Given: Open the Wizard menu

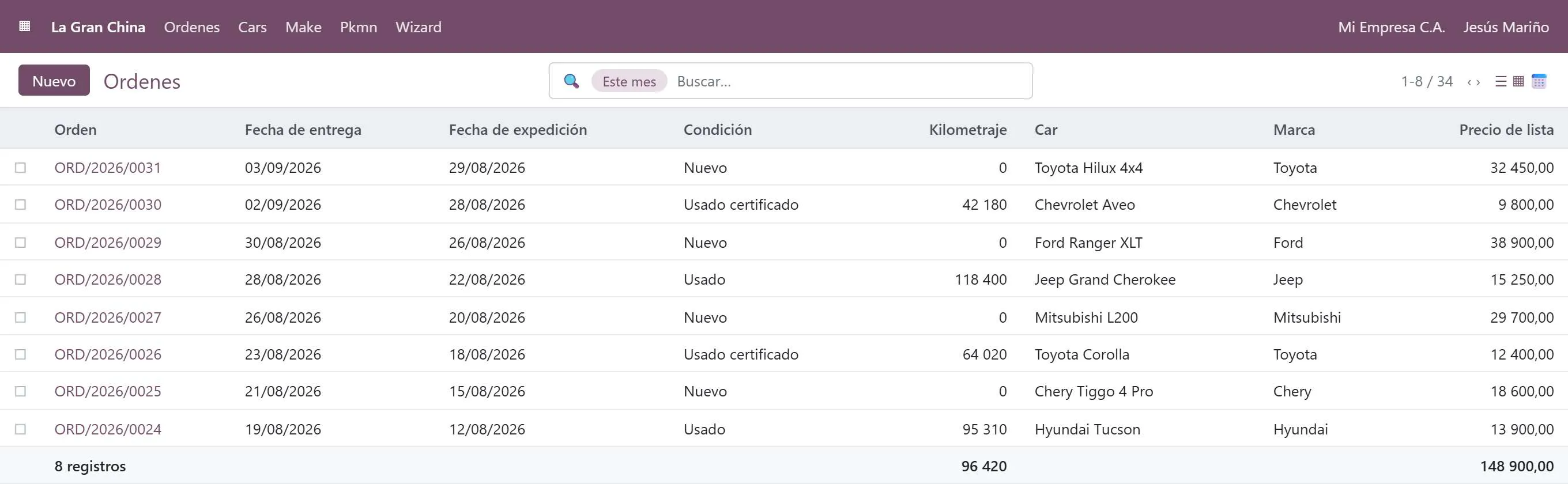Looking at the screenshot, I should (x=418, y=27).
